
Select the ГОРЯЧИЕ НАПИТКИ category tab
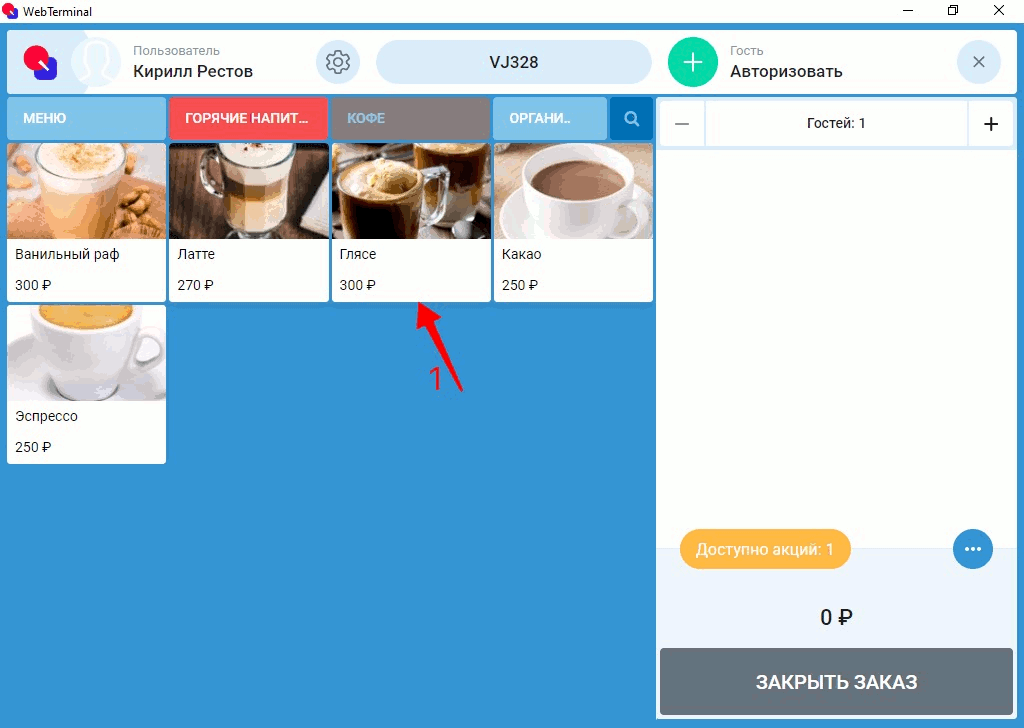coord(248,118)
